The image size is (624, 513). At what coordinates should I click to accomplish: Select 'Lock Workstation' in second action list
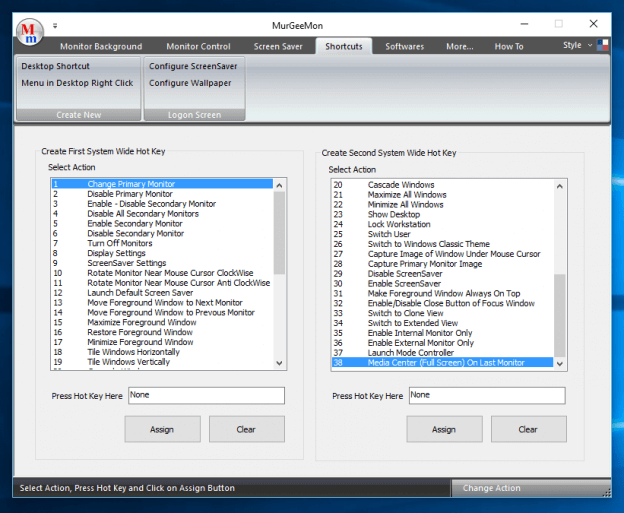[x=400, y=224]
